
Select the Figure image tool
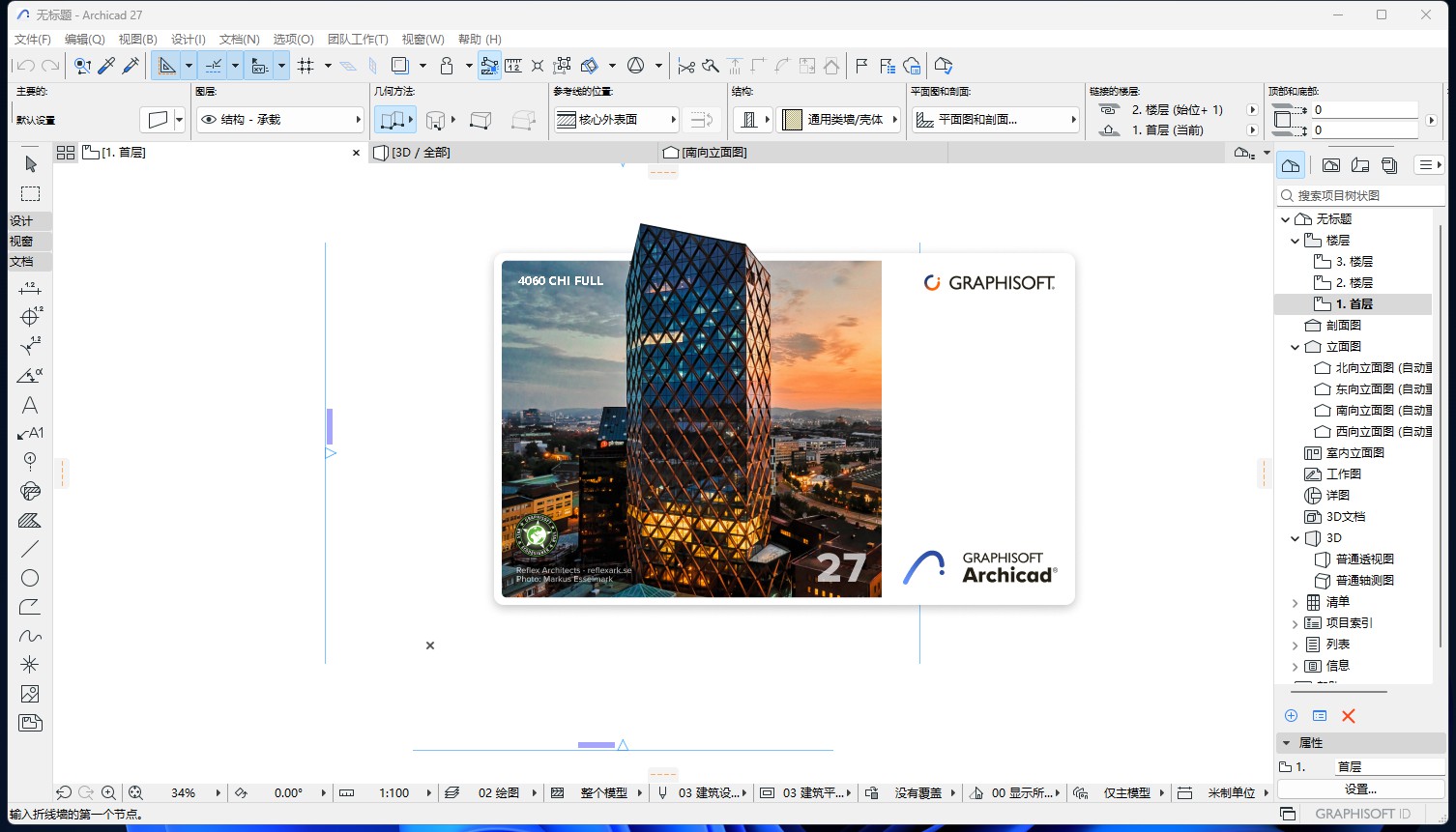(x=30, y=694)
